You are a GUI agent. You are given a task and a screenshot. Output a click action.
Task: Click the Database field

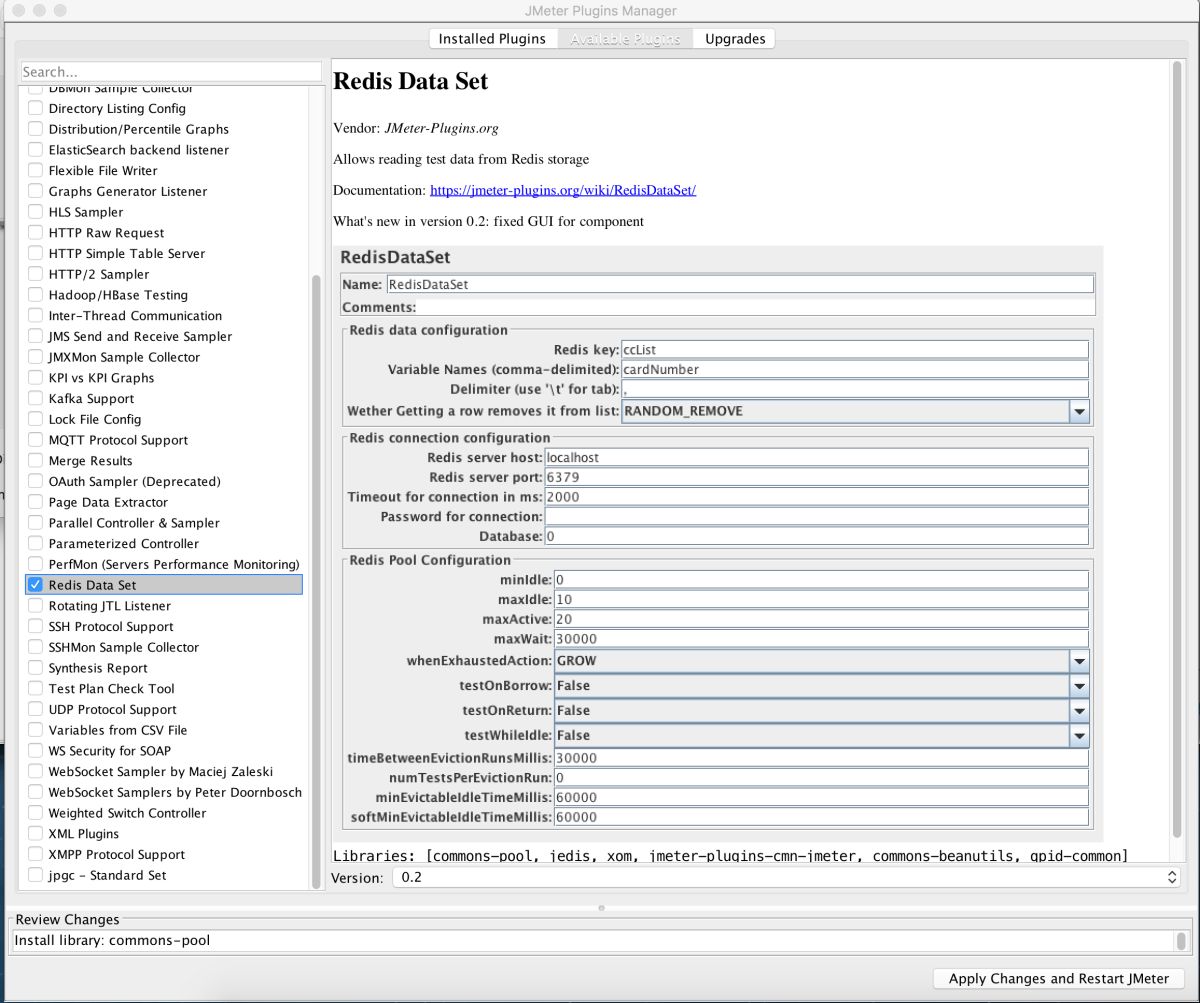click(816, 536)
